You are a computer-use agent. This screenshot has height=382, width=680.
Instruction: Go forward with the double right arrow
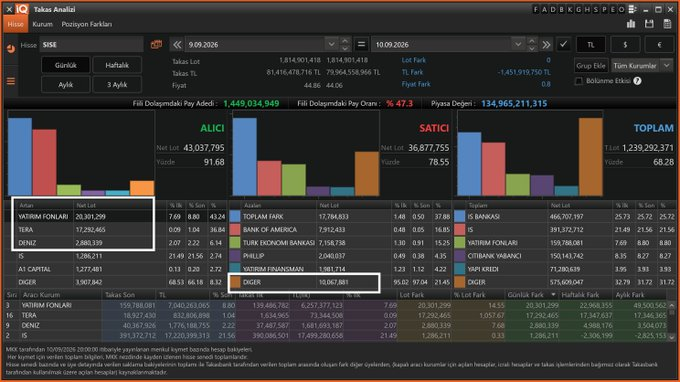click(x=546, y=44)
